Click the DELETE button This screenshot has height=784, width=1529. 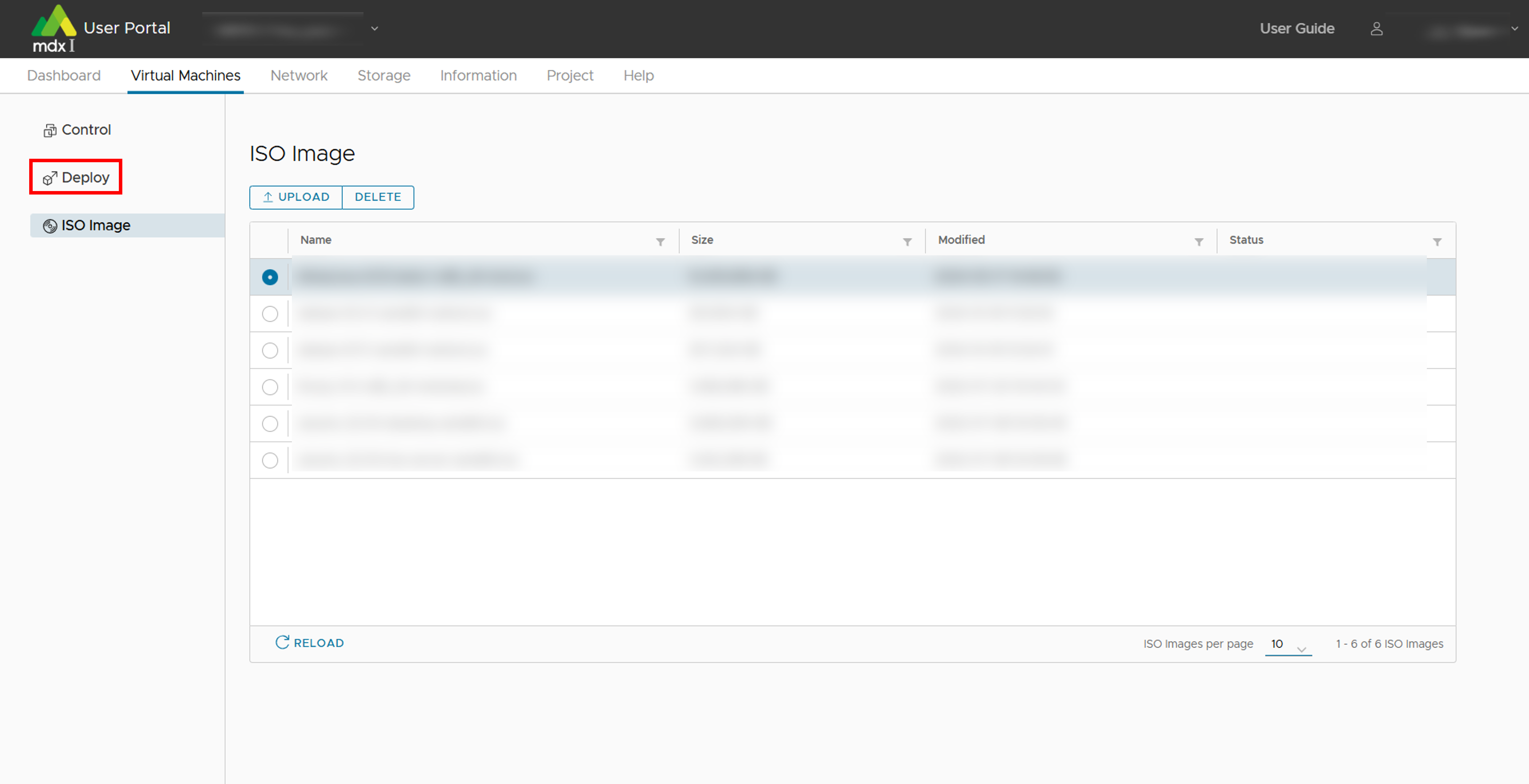[377, 197]
